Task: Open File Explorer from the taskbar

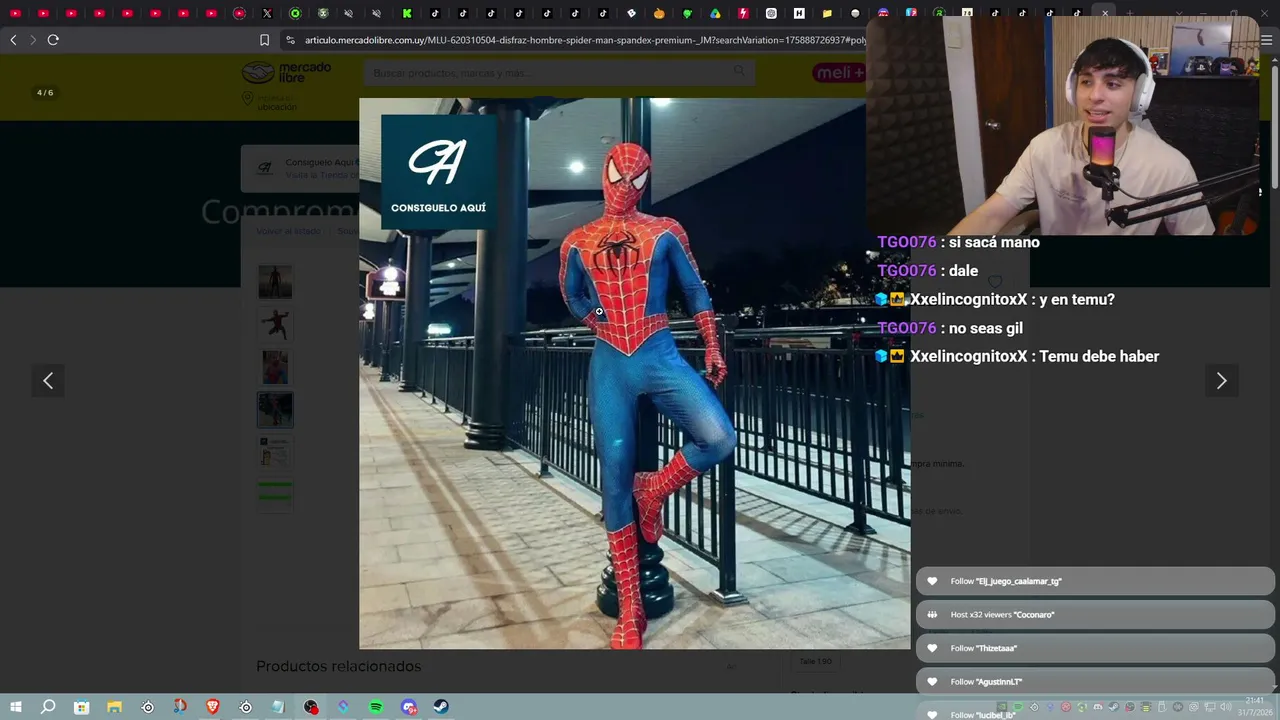Action: (x=114, y=707)
